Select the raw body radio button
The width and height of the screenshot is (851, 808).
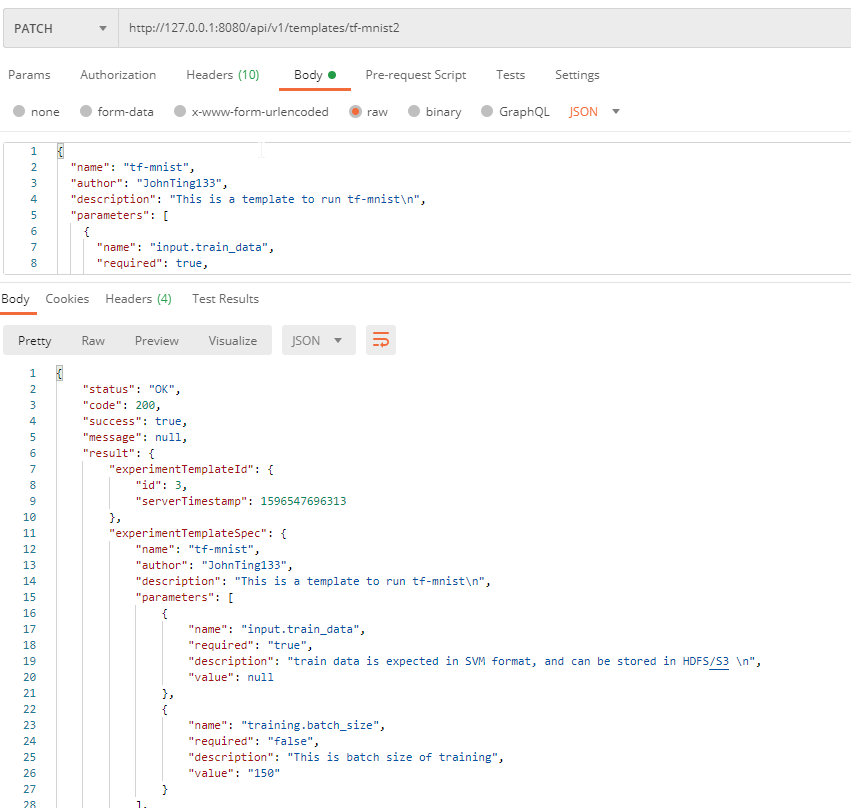355,111
